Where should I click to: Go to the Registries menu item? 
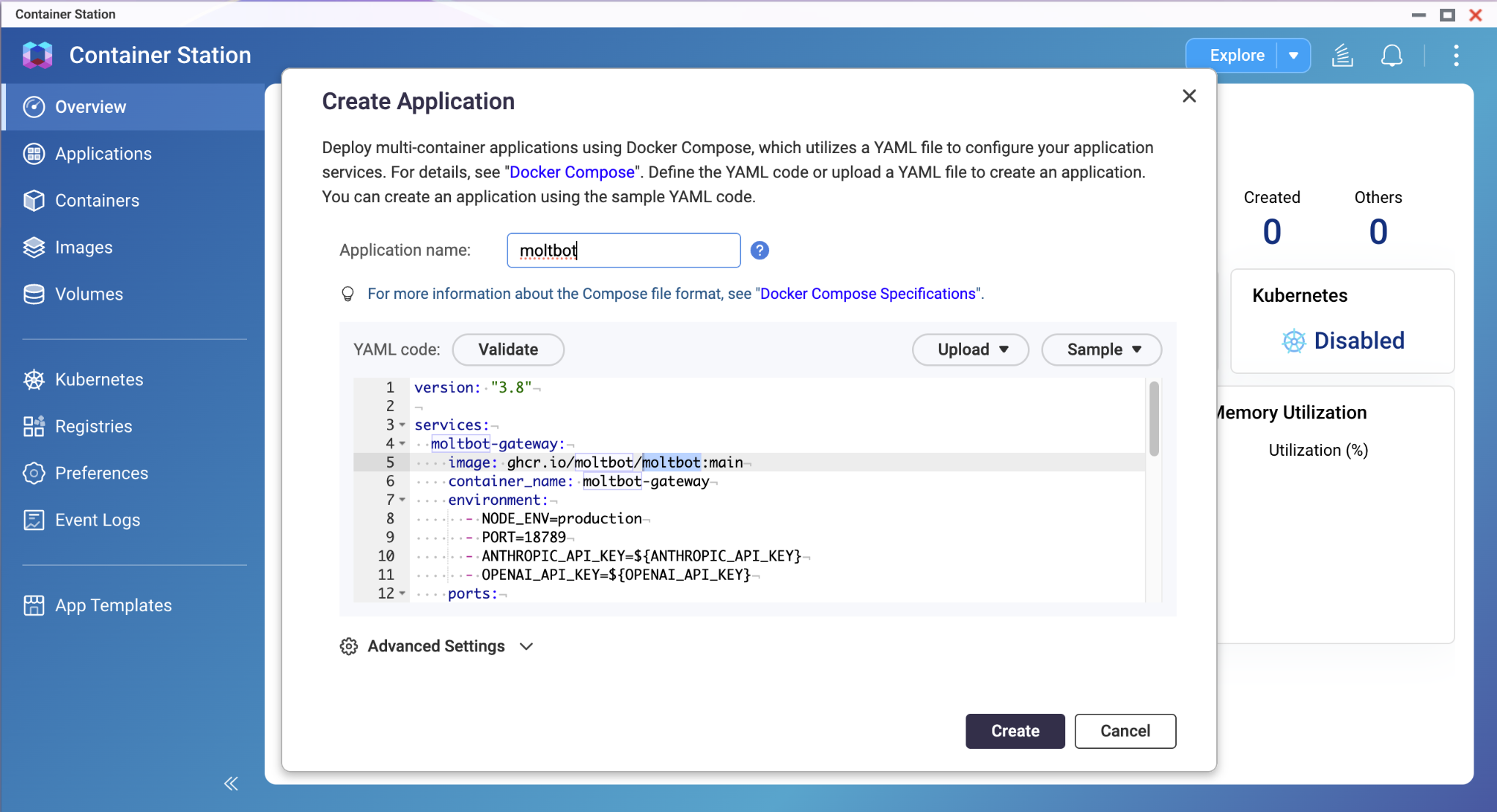pos(93,427)
